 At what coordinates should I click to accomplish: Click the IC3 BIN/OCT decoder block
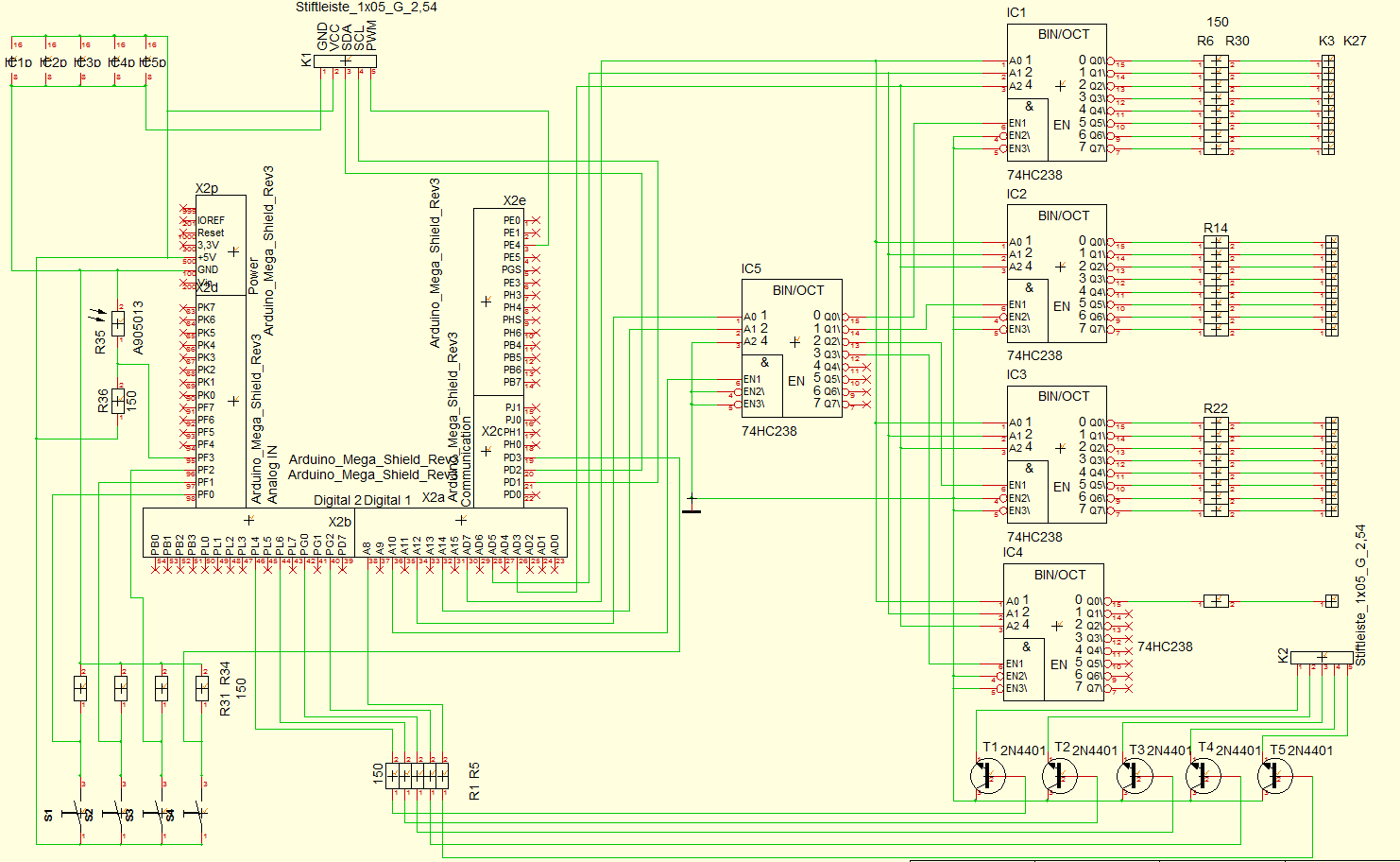click(x=1056, y=455)
